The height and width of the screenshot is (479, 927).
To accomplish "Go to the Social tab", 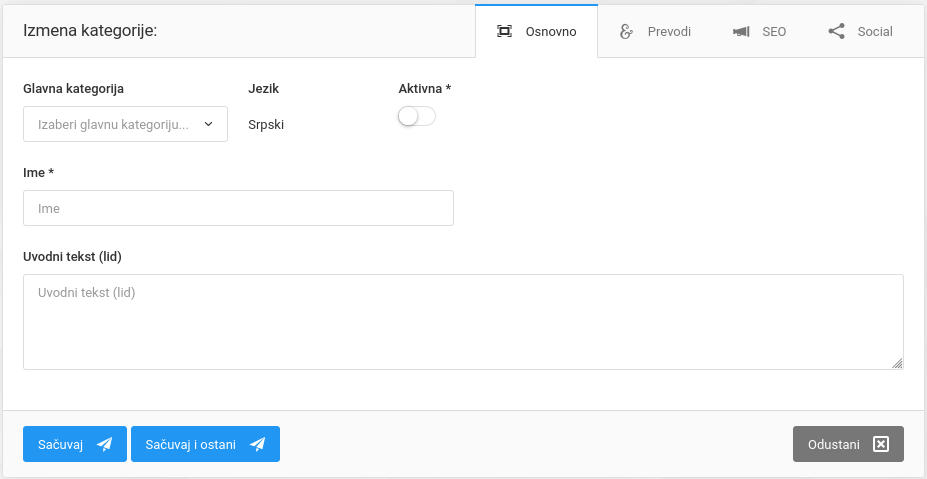I will 875,31.
